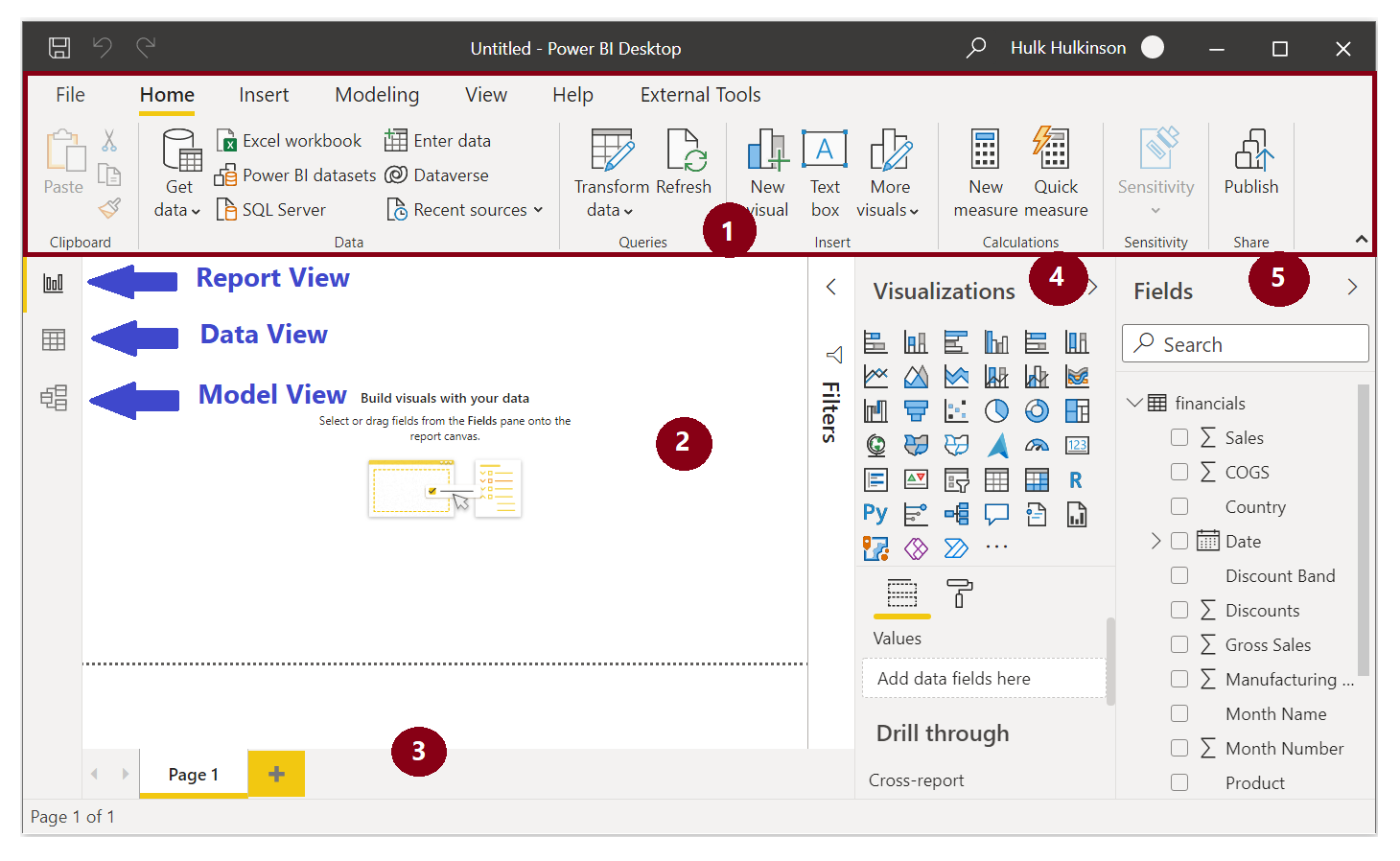This screenshot has width=1400, height=861.
Task: Add a funnel chart visual
Action: [916, 410]
